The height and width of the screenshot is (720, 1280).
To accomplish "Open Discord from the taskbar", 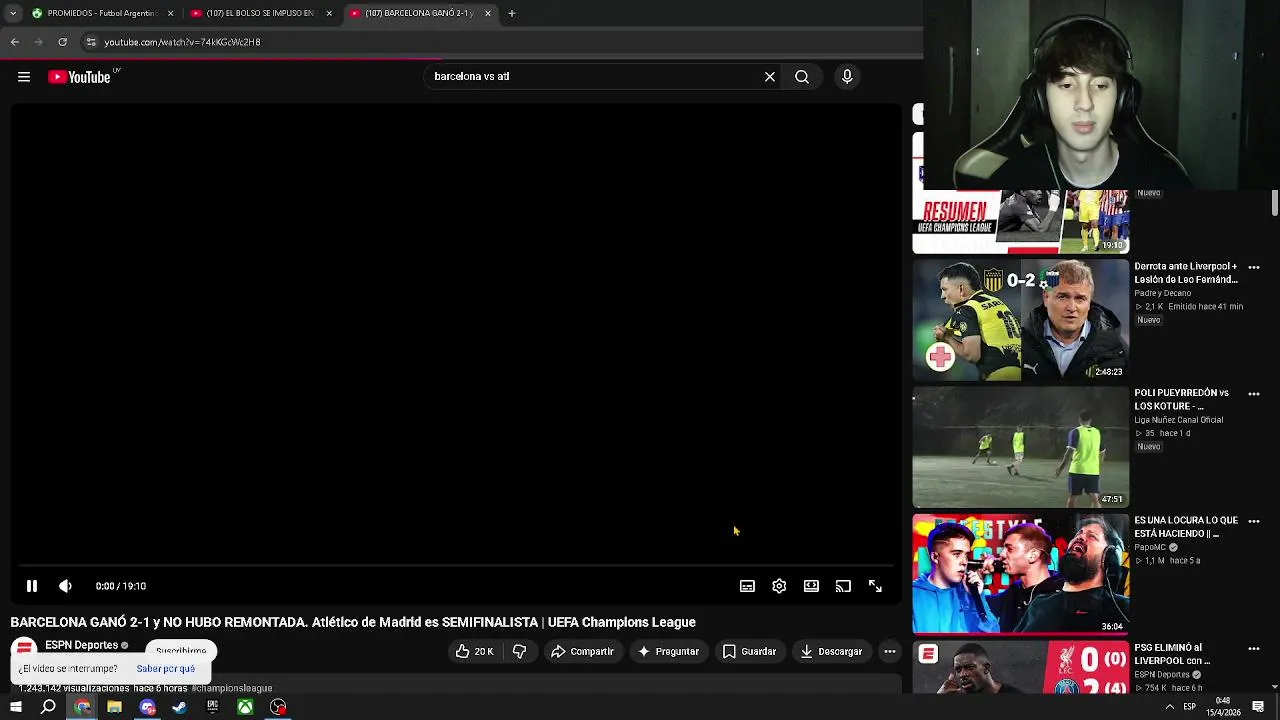I will click(147, 707).
